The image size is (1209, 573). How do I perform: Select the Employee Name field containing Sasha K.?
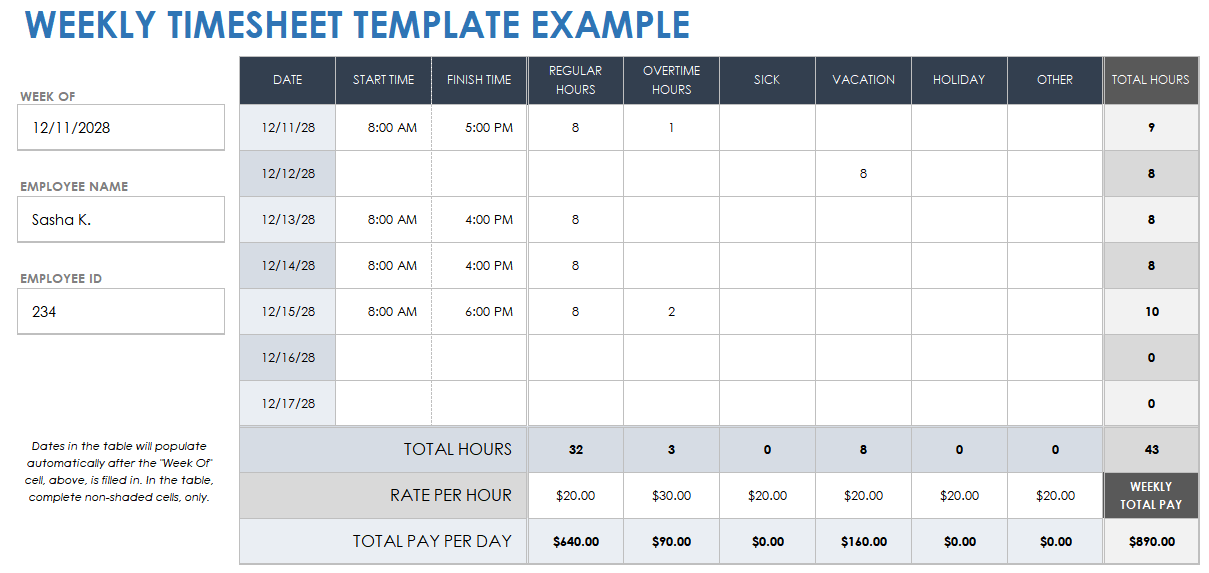coord(121,220)
